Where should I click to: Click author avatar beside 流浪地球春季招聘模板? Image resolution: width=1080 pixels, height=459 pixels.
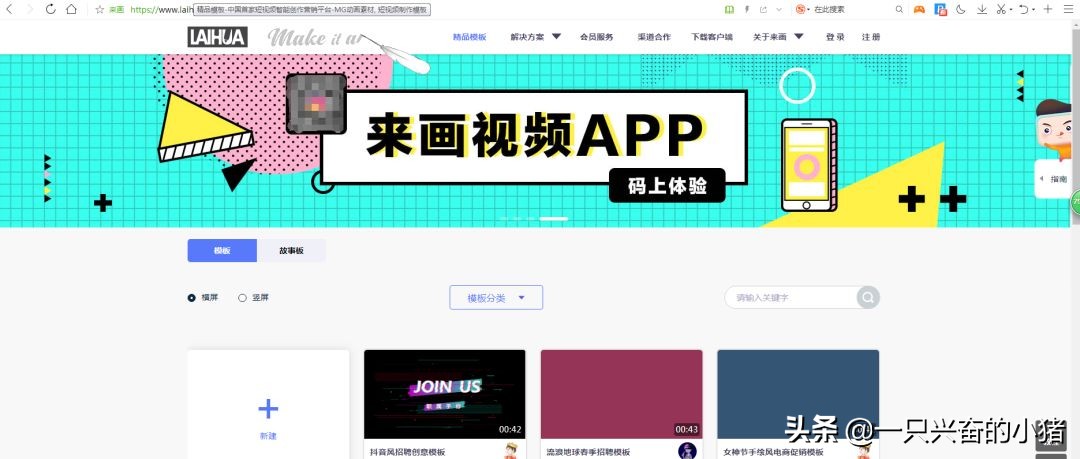(687, 451)
